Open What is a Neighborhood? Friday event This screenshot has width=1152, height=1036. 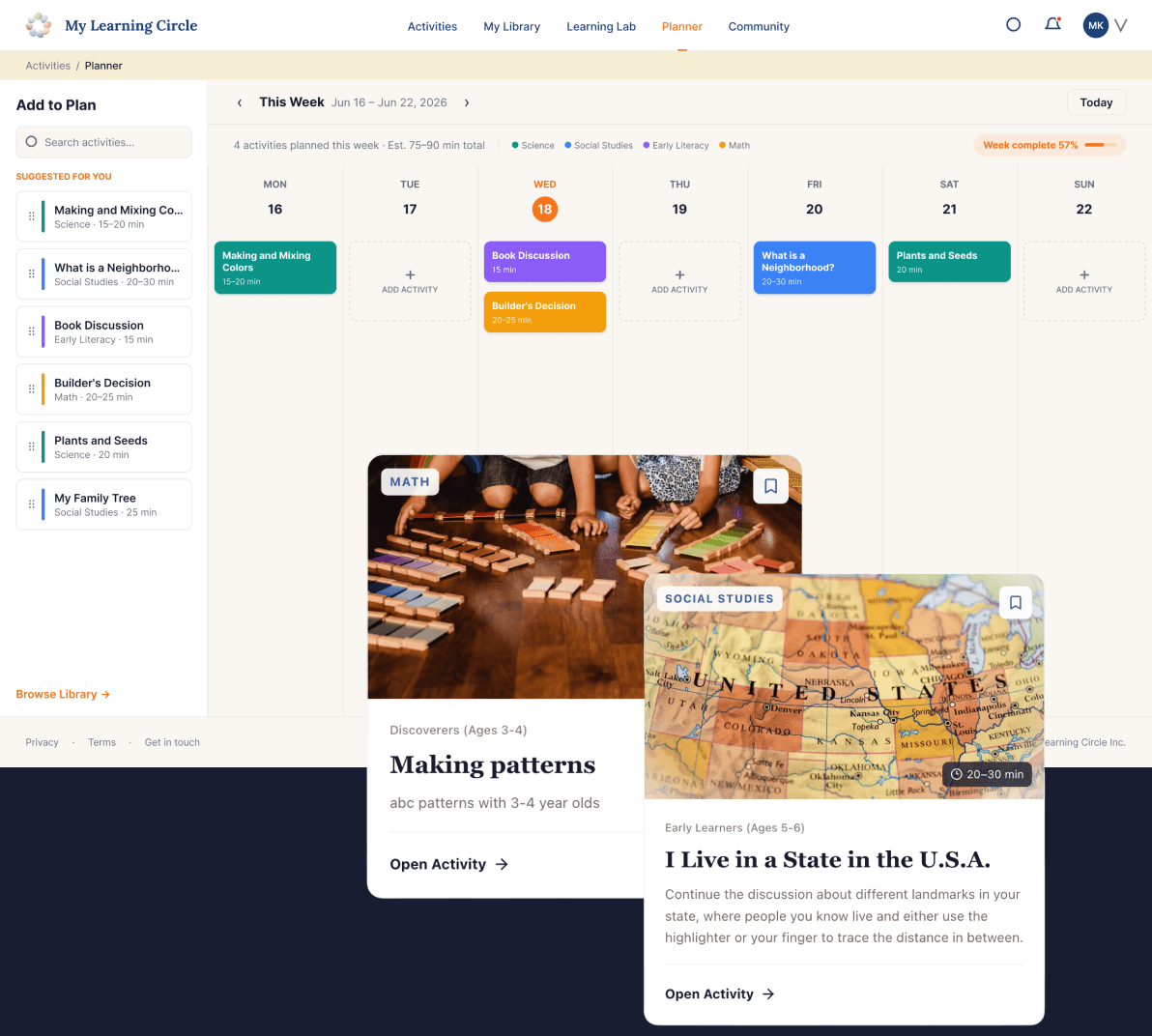click(x=815, y=268)
